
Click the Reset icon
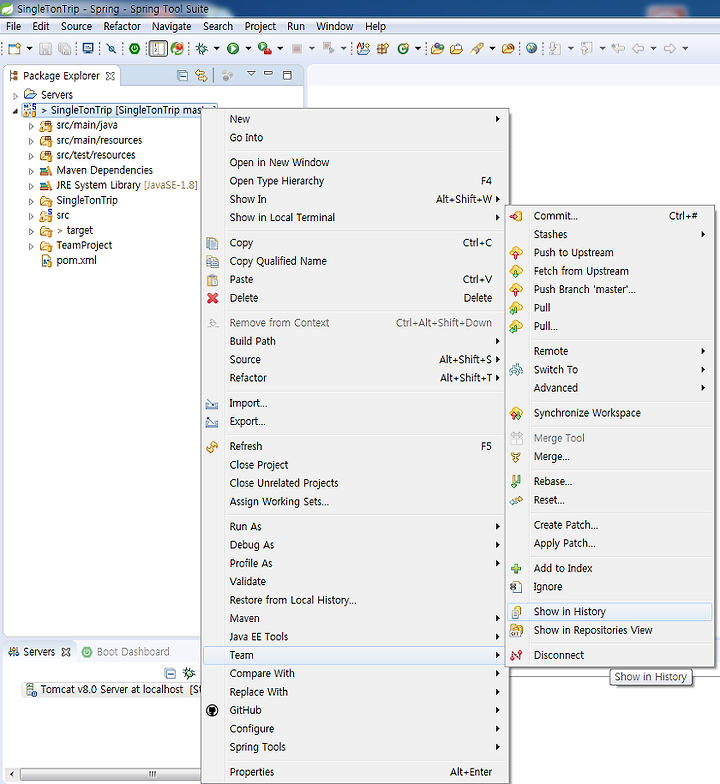click(x=516, y=500)
